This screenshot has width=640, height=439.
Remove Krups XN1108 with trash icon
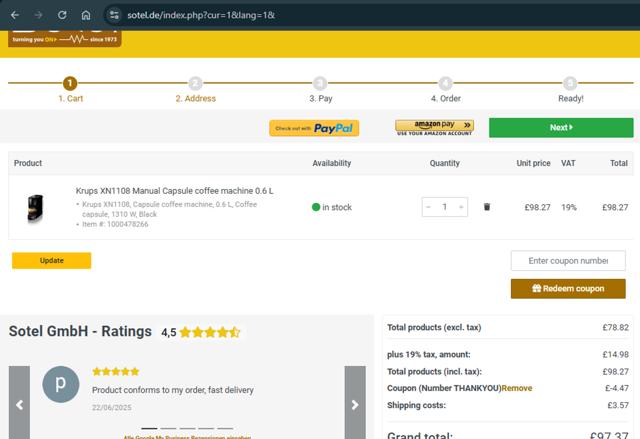click(487, 207)
